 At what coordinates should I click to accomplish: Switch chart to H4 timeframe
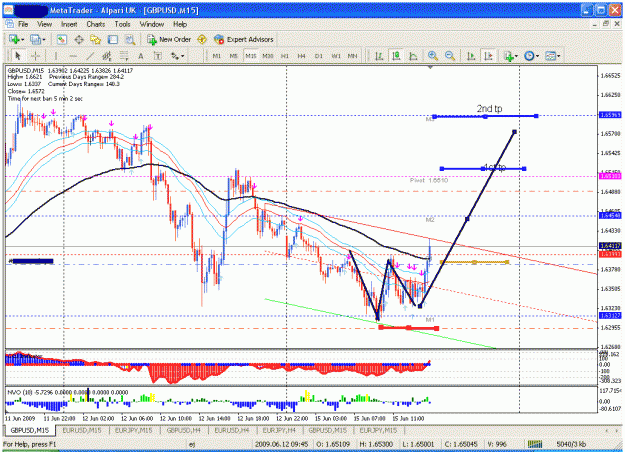pos(301,56)
